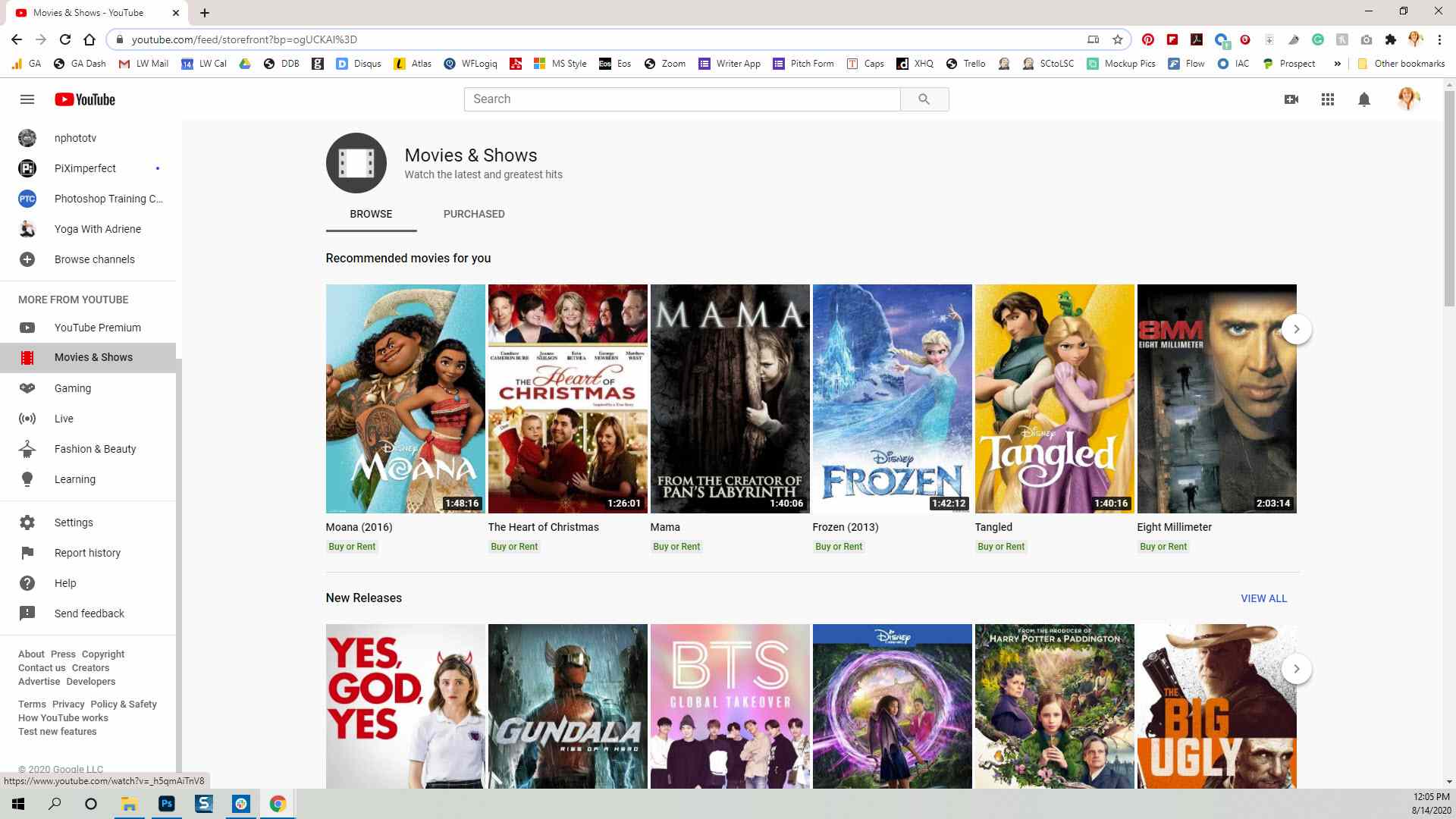Select the BROWSE tab
Image resolution: width=1456 pixels, height=819 pixels.
(x=371, y=214)
